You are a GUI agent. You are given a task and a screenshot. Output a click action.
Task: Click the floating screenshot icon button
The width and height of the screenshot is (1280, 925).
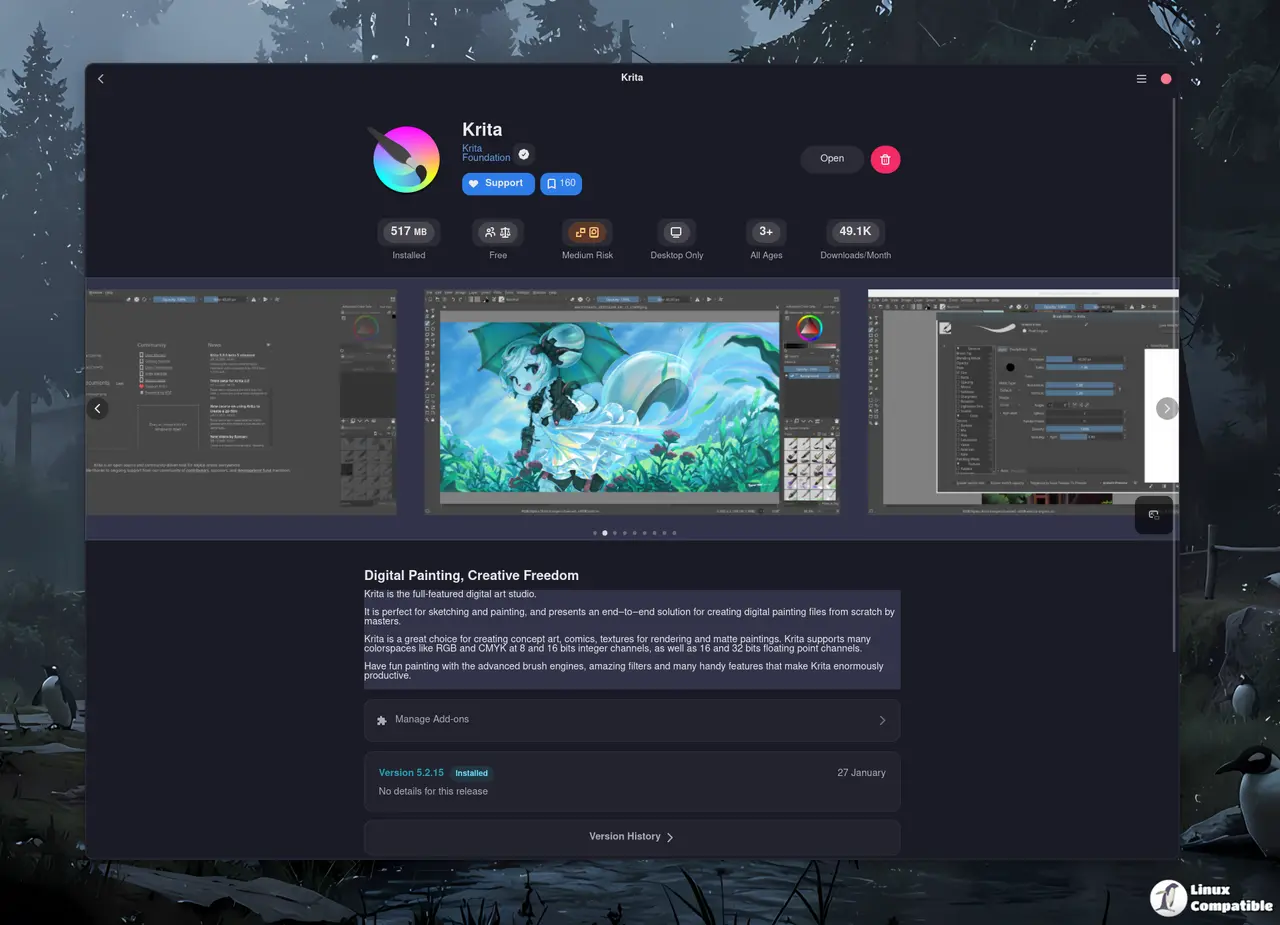[1153, 515]
